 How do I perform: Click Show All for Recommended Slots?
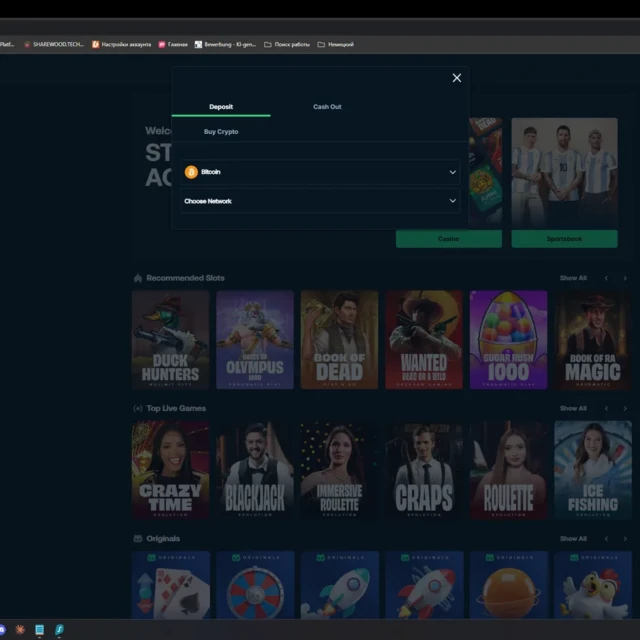573,278
